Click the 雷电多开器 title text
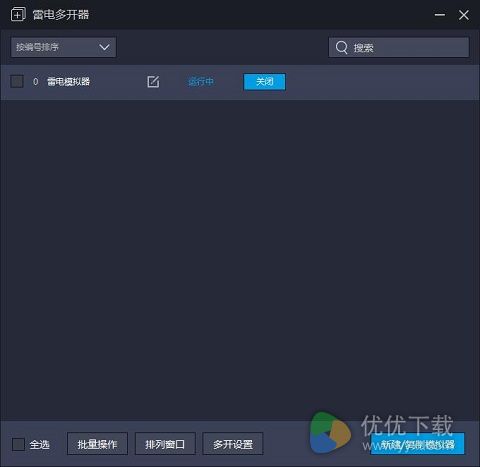480x467 pixels. tap(61, 15)
